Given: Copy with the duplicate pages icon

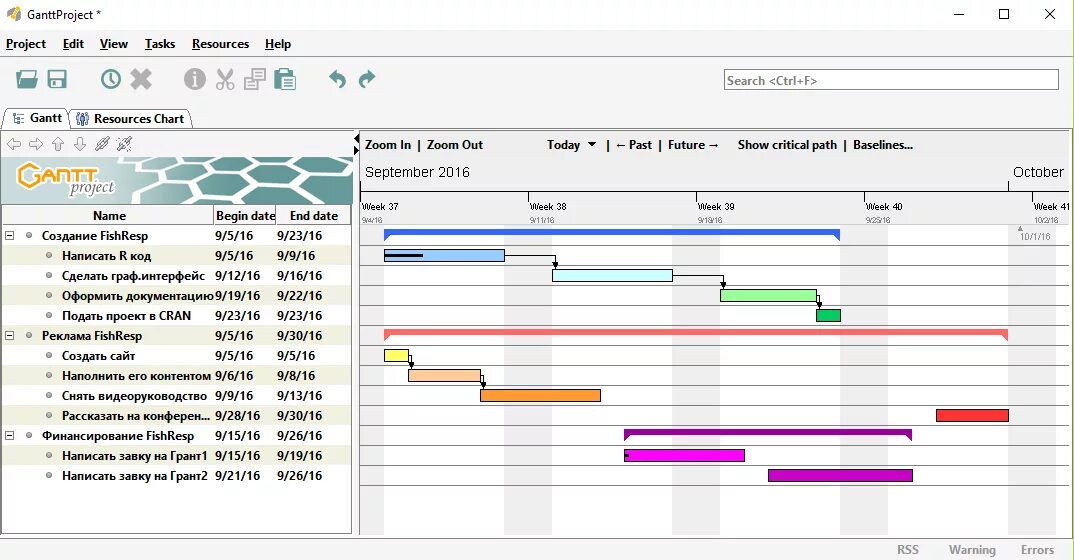Looking at the screenshot, I should [x=255, y=79].
